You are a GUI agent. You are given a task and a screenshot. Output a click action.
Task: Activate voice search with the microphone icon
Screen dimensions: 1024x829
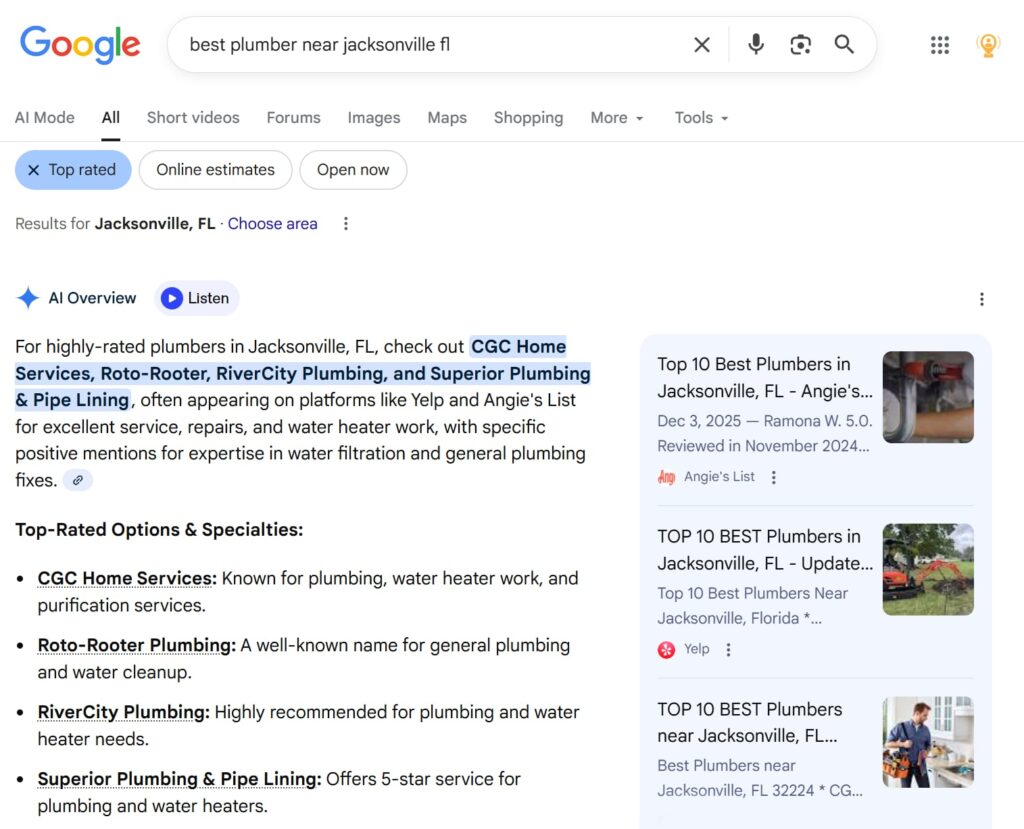(755, 44)
